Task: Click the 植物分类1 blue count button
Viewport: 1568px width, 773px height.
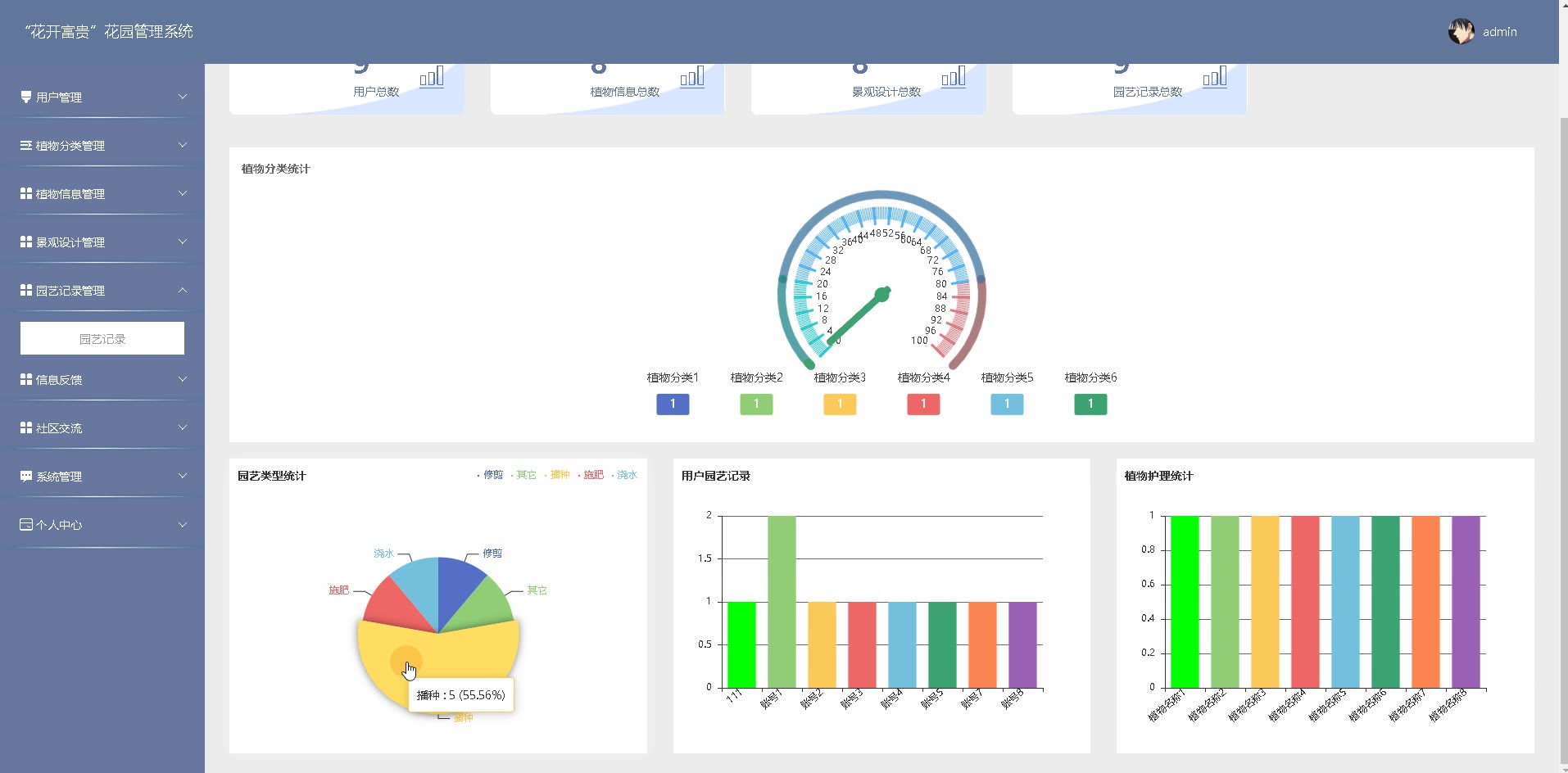Action: pos(673,404)
